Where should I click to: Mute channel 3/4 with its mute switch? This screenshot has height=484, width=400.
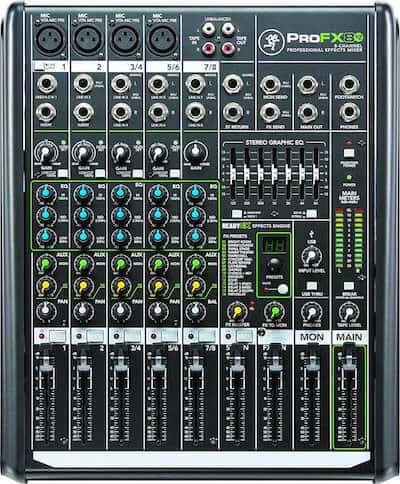click(x=131, y=336)
